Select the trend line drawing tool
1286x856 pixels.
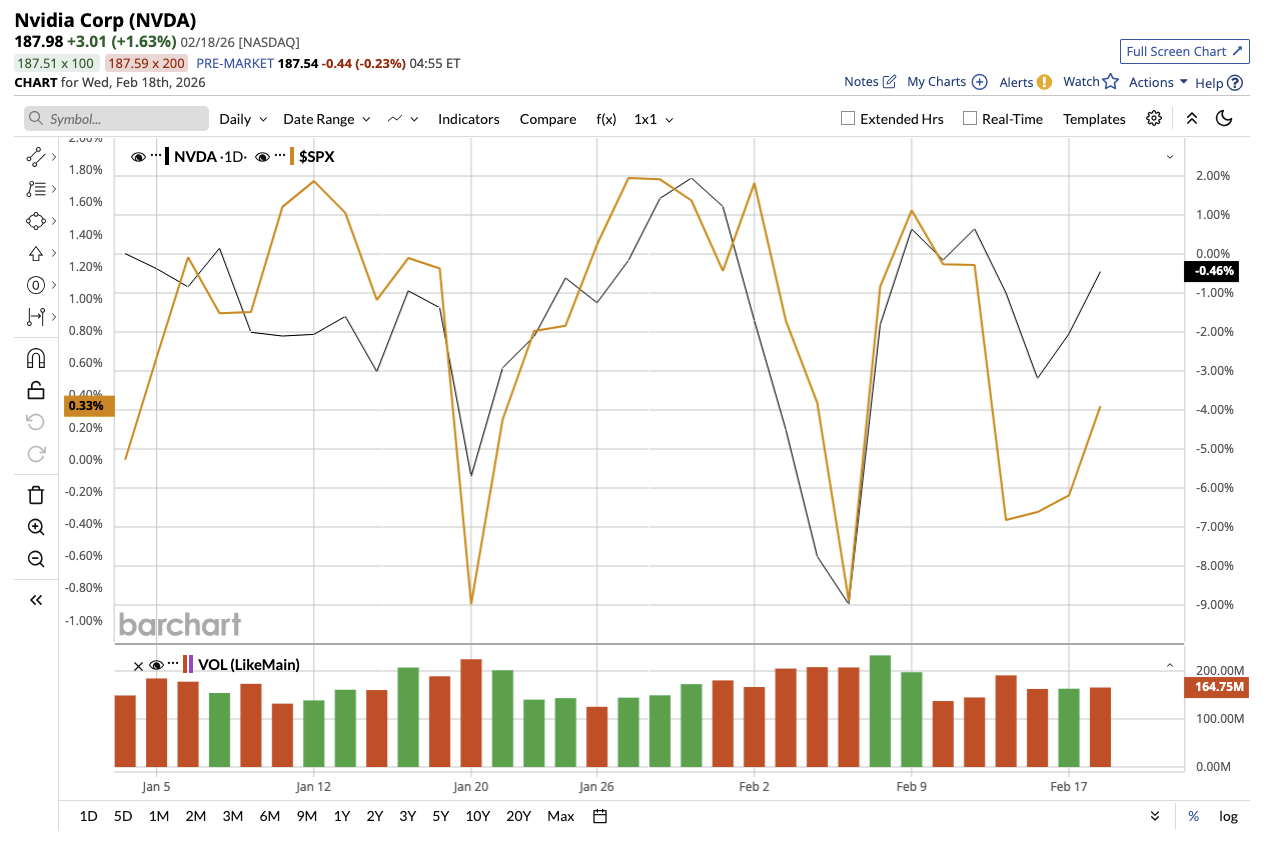[x=36, y=156]
